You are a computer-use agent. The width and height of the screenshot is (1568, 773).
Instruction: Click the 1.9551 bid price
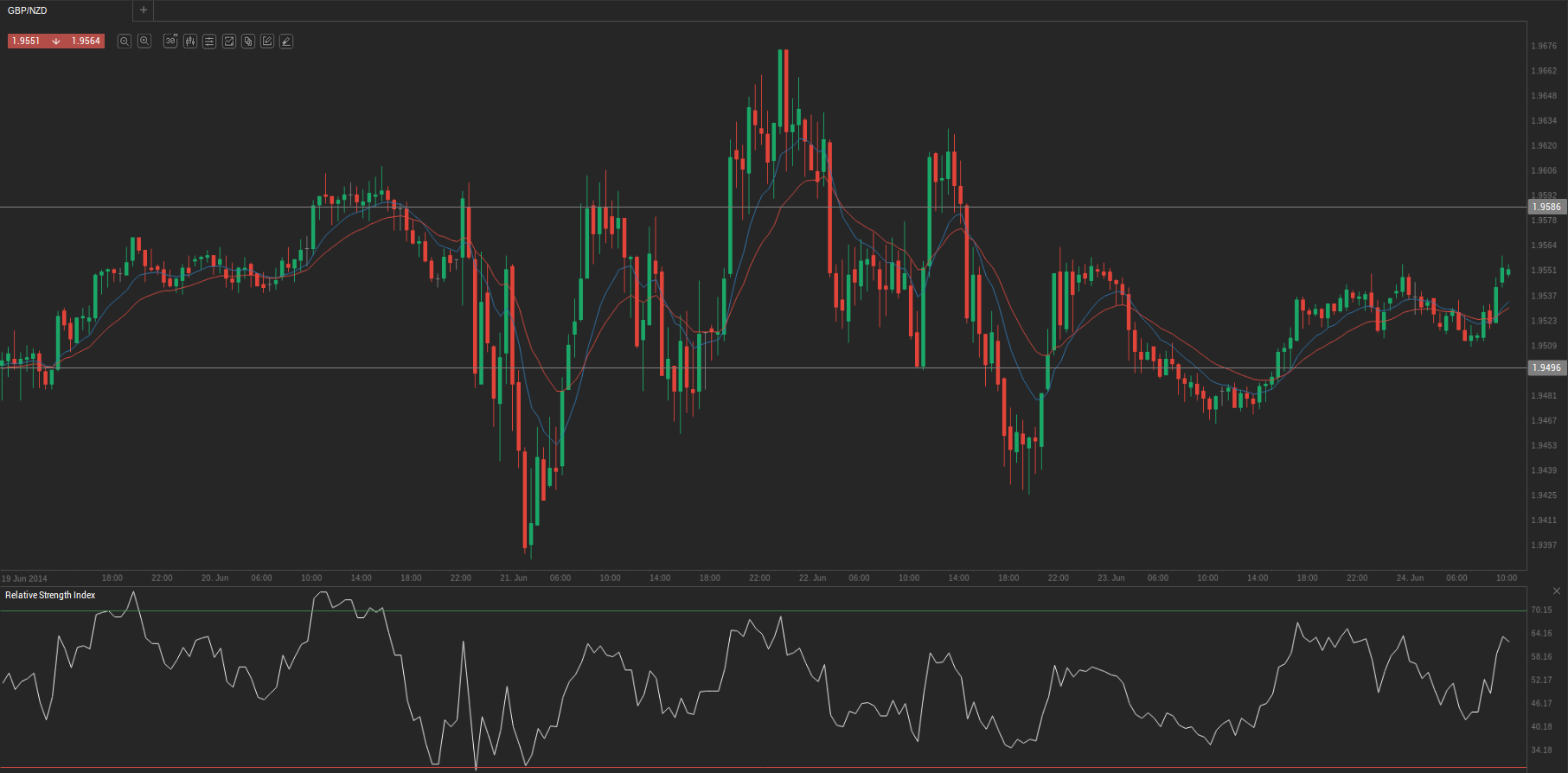[26, 42]
